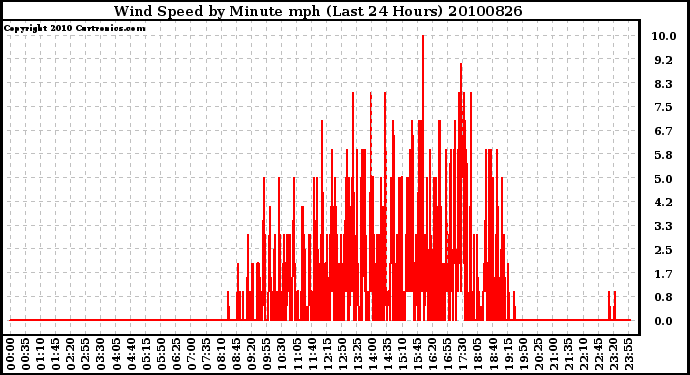Select the "04:40" time label
690x375 pixels.
[131, 354]
